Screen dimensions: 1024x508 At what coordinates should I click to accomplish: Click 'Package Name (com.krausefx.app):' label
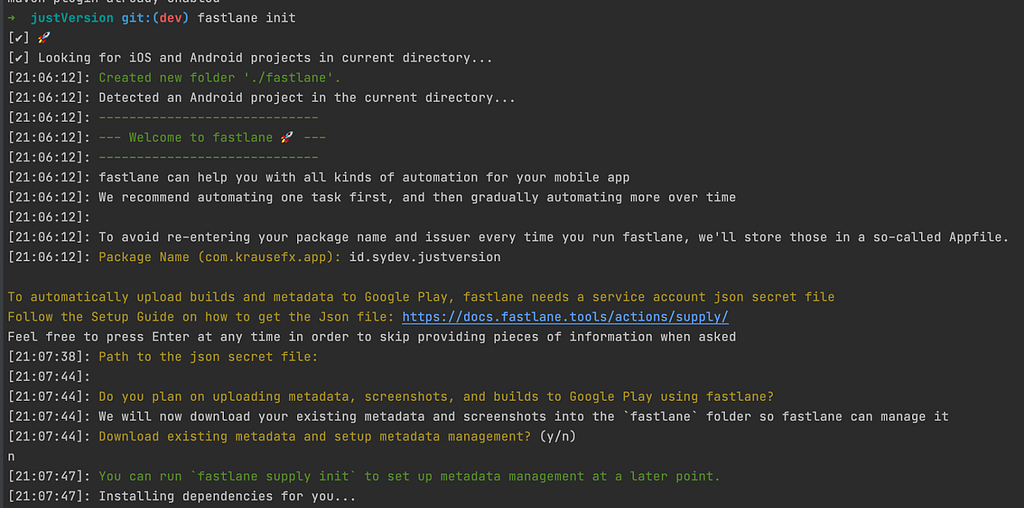[x=220, y=257]
